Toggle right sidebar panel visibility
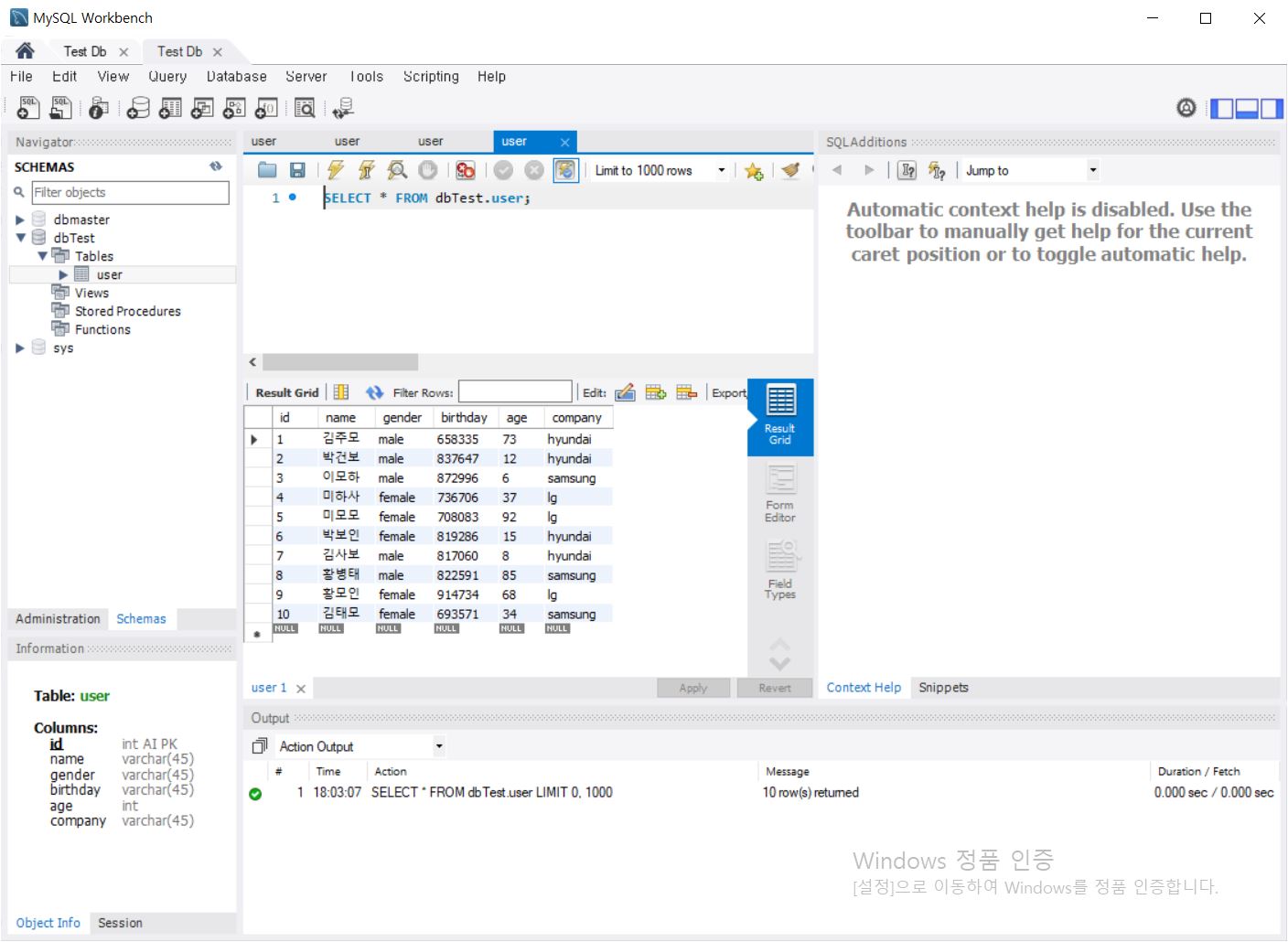Screen dimensions: 1288x942 [1272, 109]
